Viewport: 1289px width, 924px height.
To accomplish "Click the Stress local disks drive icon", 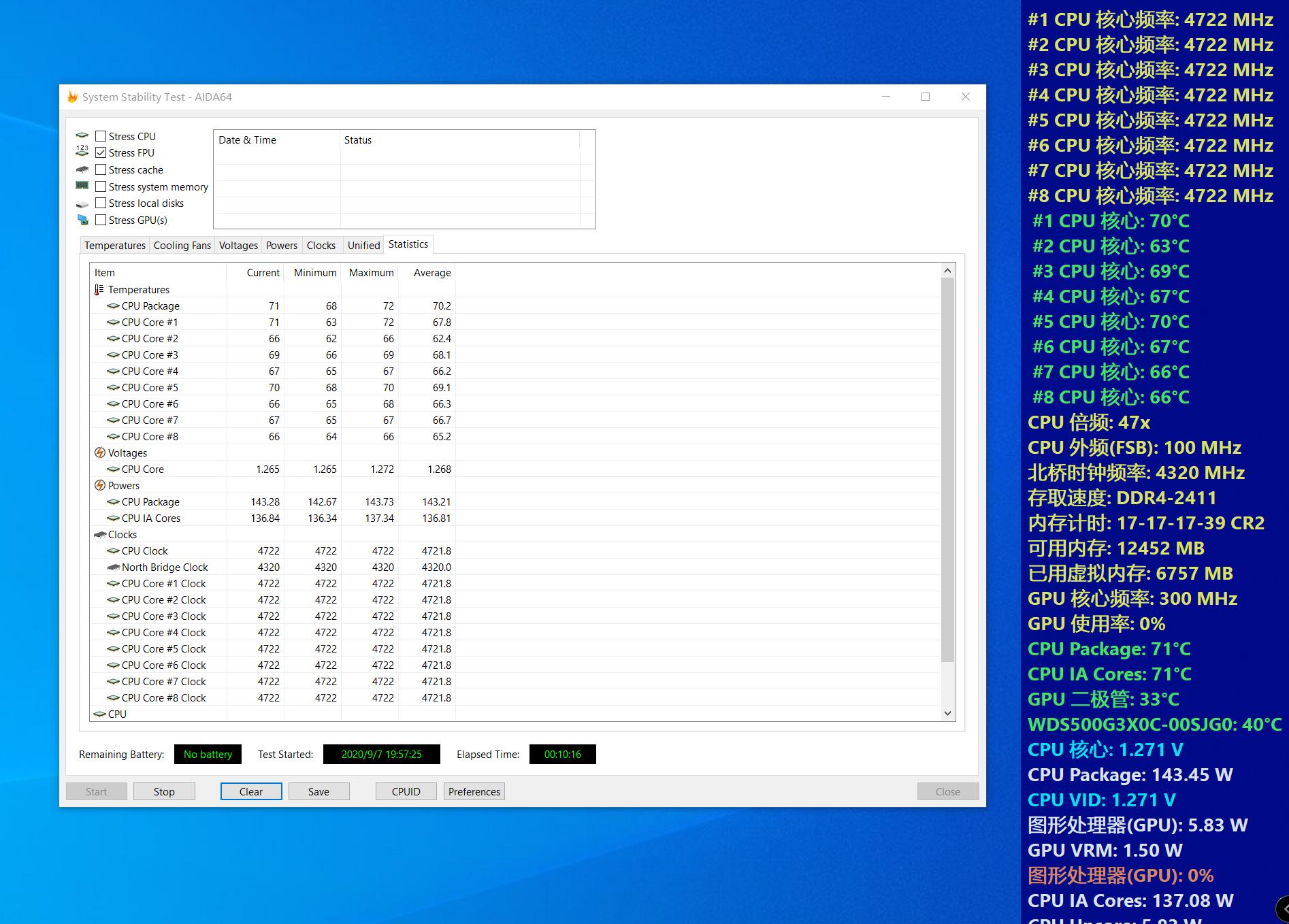I will coord(82,203).
